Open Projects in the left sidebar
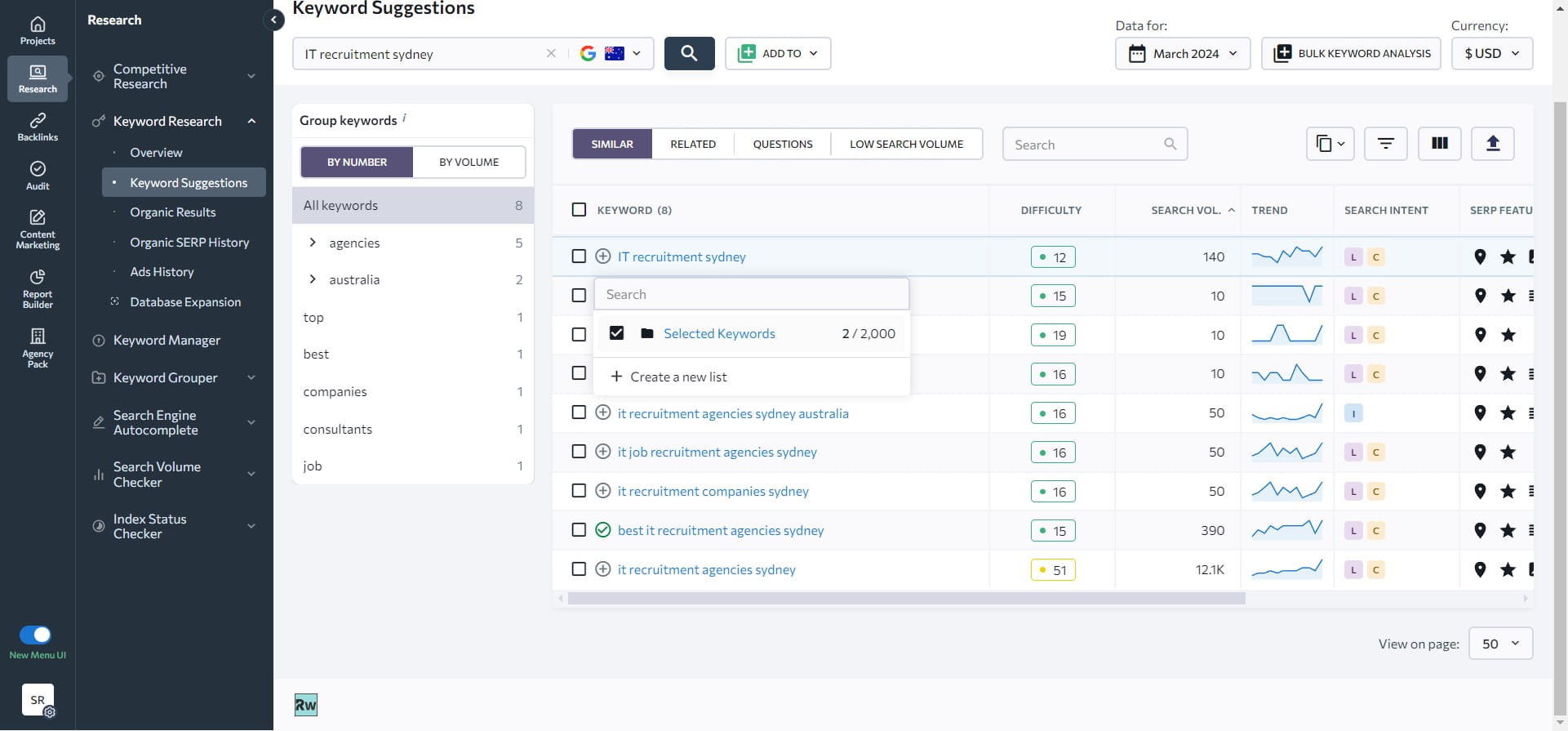The height and width of the screenshot is (731, 1568). pos(38,31)
